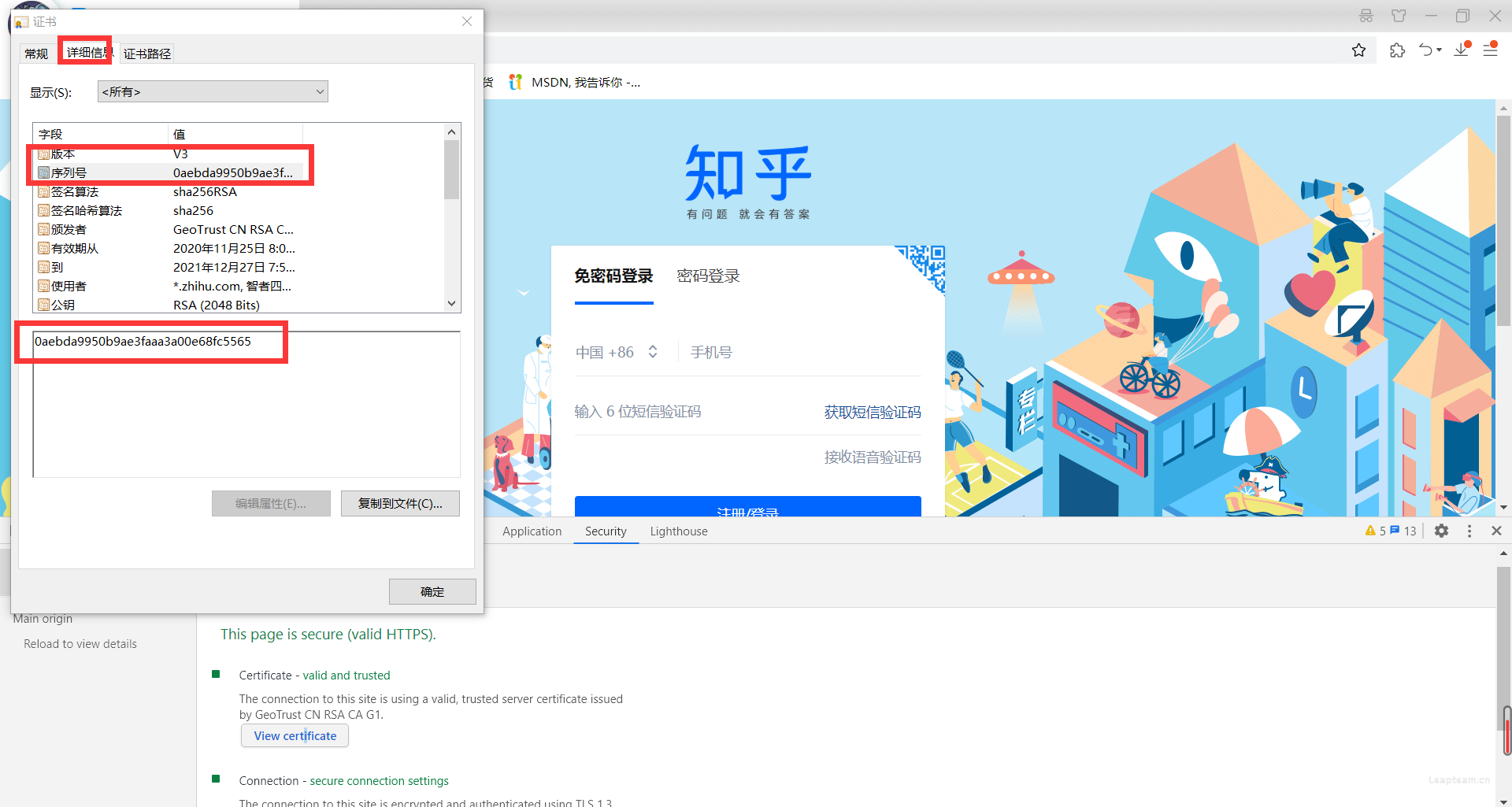The width and height of the screenshot is (1512, 807).
Task: Click the SMS verification code field
Action: (693, 412)
